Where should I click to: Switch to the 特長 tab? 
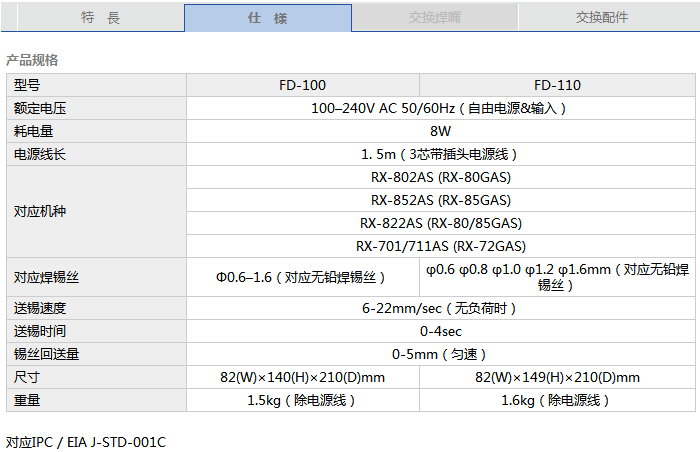tap(100, 17)
